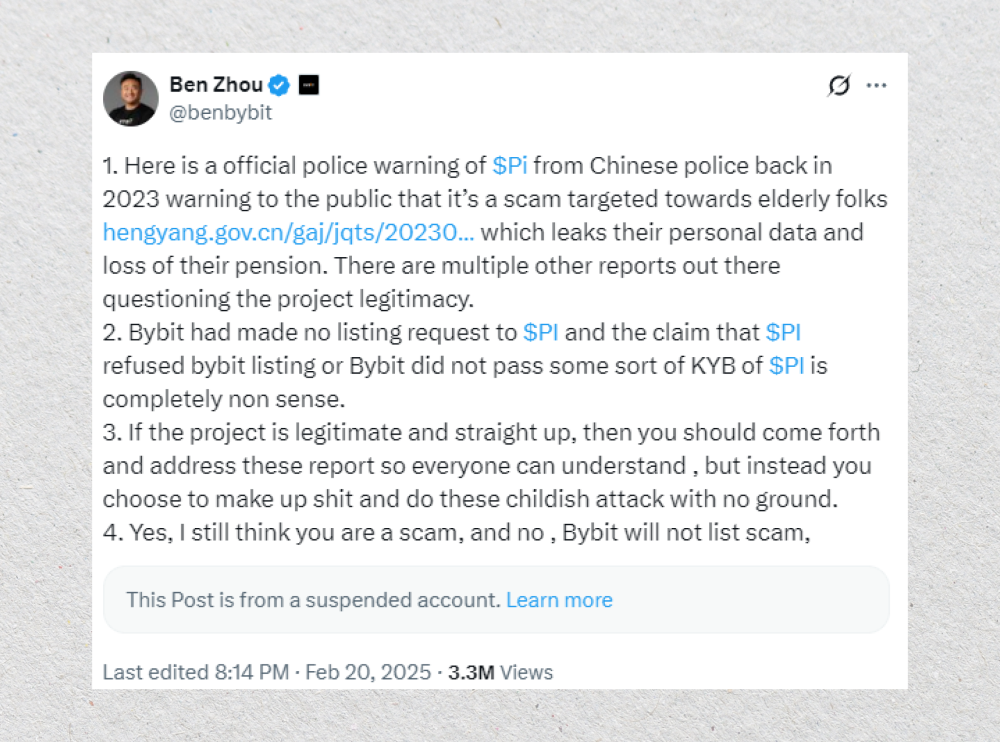The image size is (1000, 742).
Task: Open the Learn more link
Action: (x=559, y=600)
